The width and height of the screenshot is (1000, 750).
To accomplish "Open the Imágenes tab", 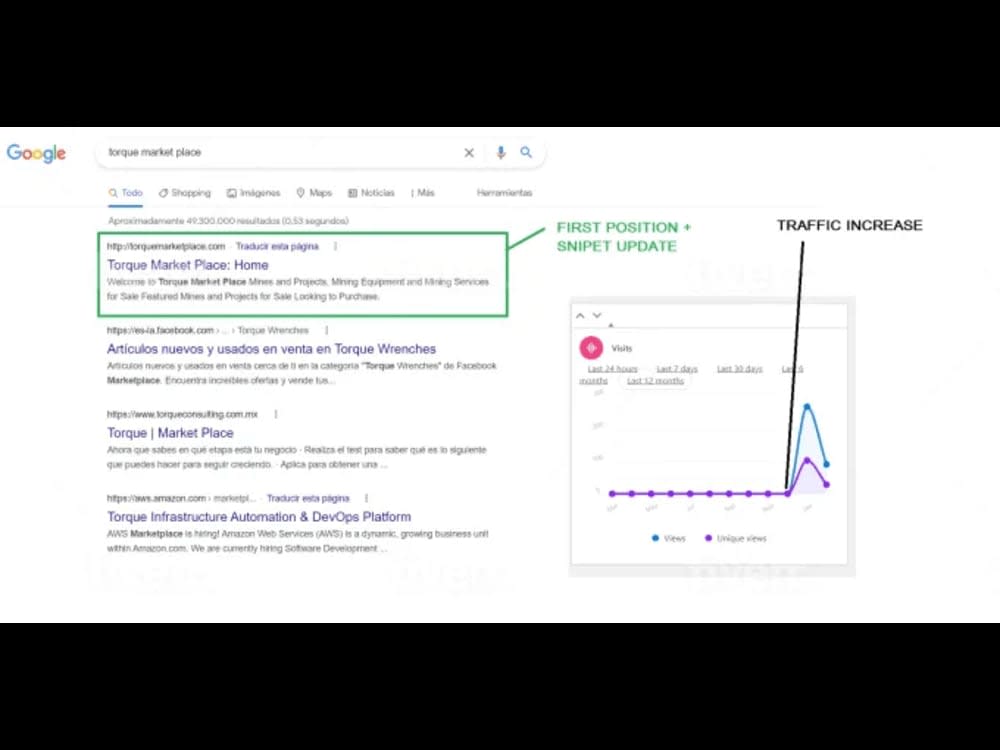I will coord(253,193).
